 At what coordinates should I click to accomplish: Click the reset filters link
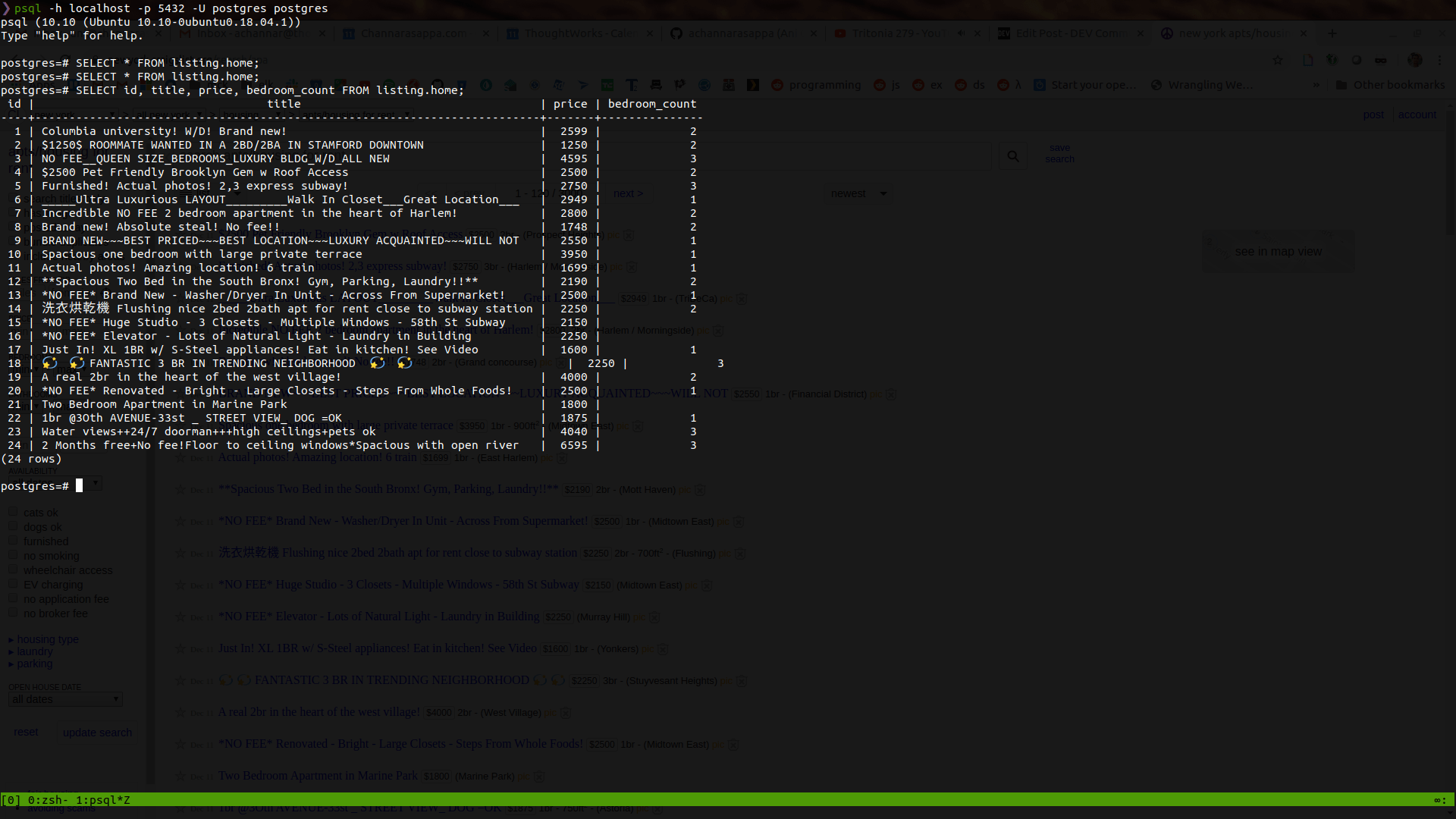coord(26,732)
